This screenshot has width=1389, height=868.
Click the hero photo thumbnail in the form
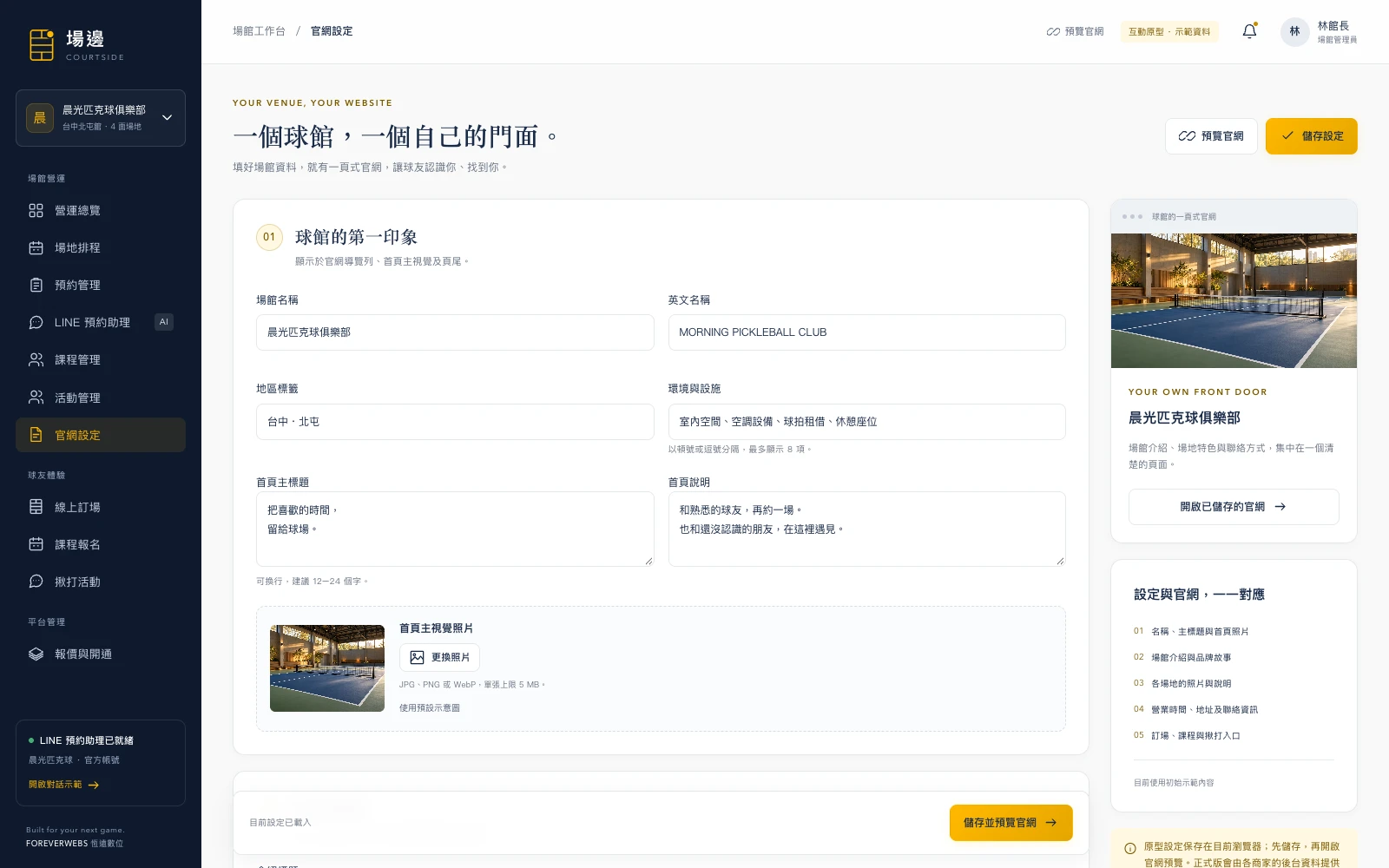(327, 668)
